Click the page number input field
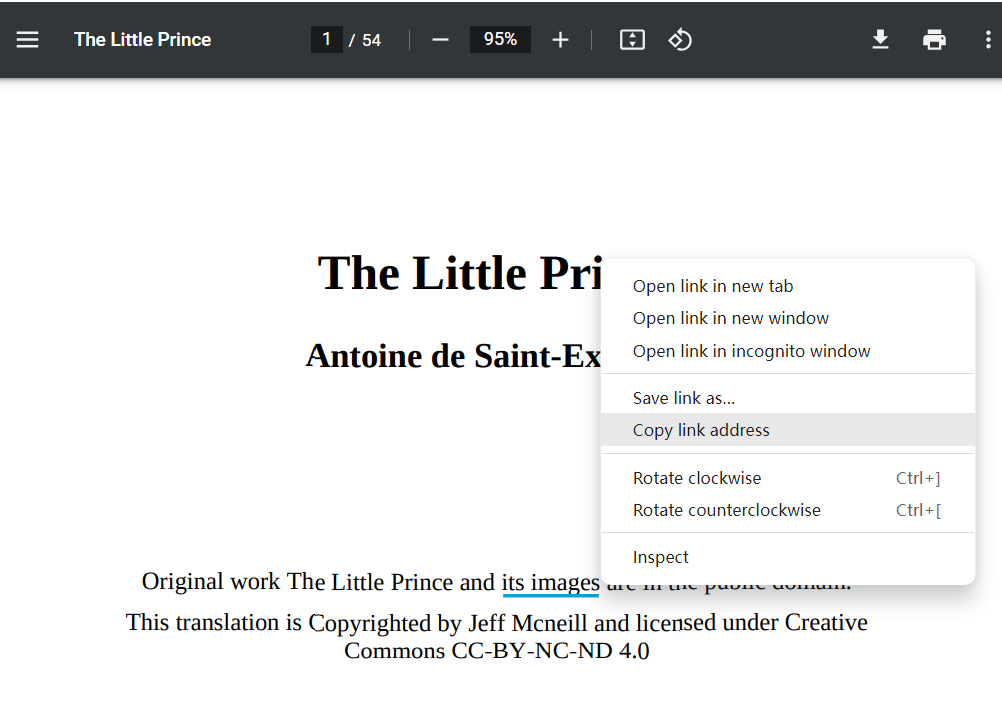 tap(327, 39)
